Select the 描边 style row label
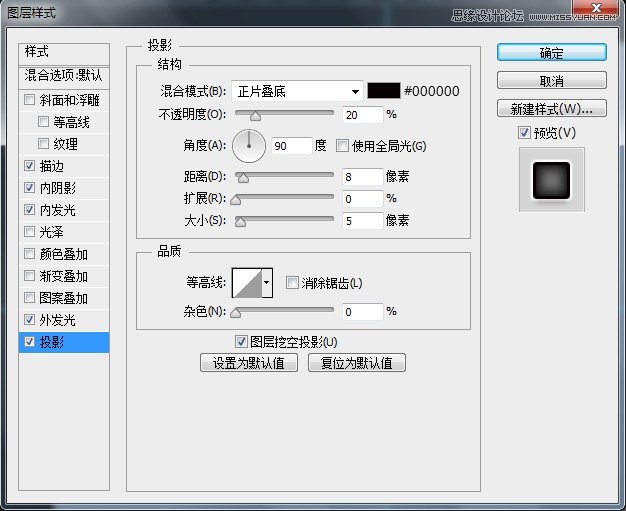The image size is (626, 511). pos(52,166)
